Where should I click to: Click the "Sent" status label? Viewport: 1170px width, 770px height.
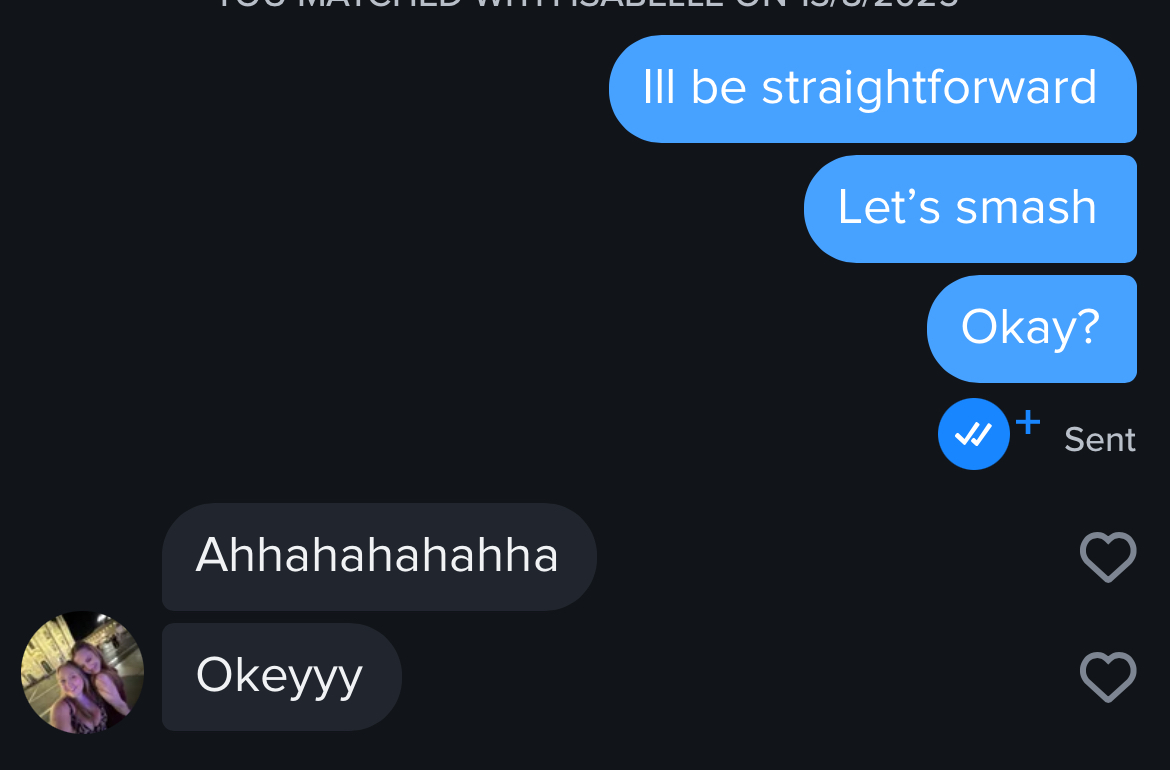coord(1100,439)
